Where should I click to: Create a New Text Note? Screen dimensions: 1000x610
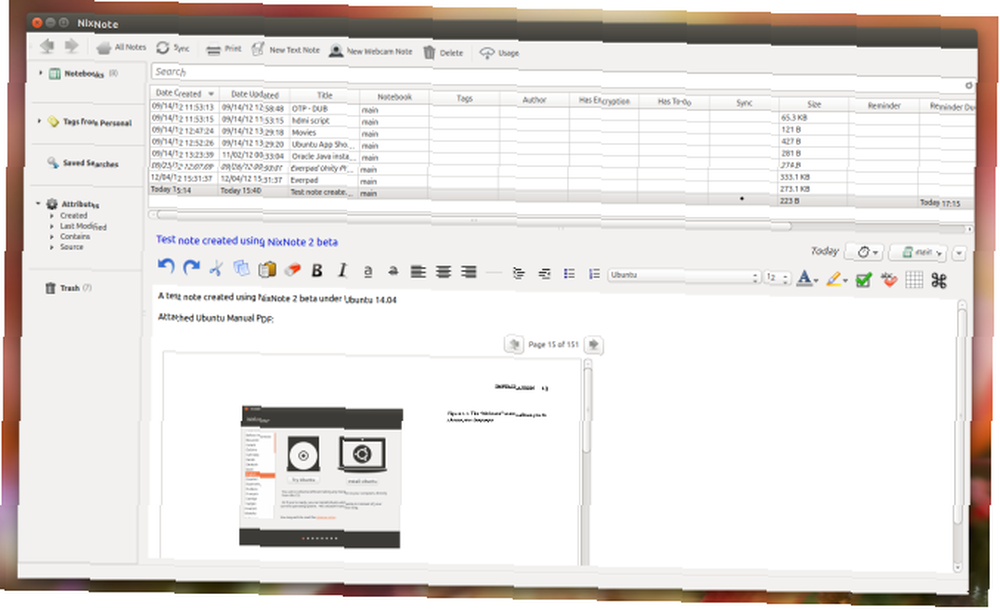286,49
